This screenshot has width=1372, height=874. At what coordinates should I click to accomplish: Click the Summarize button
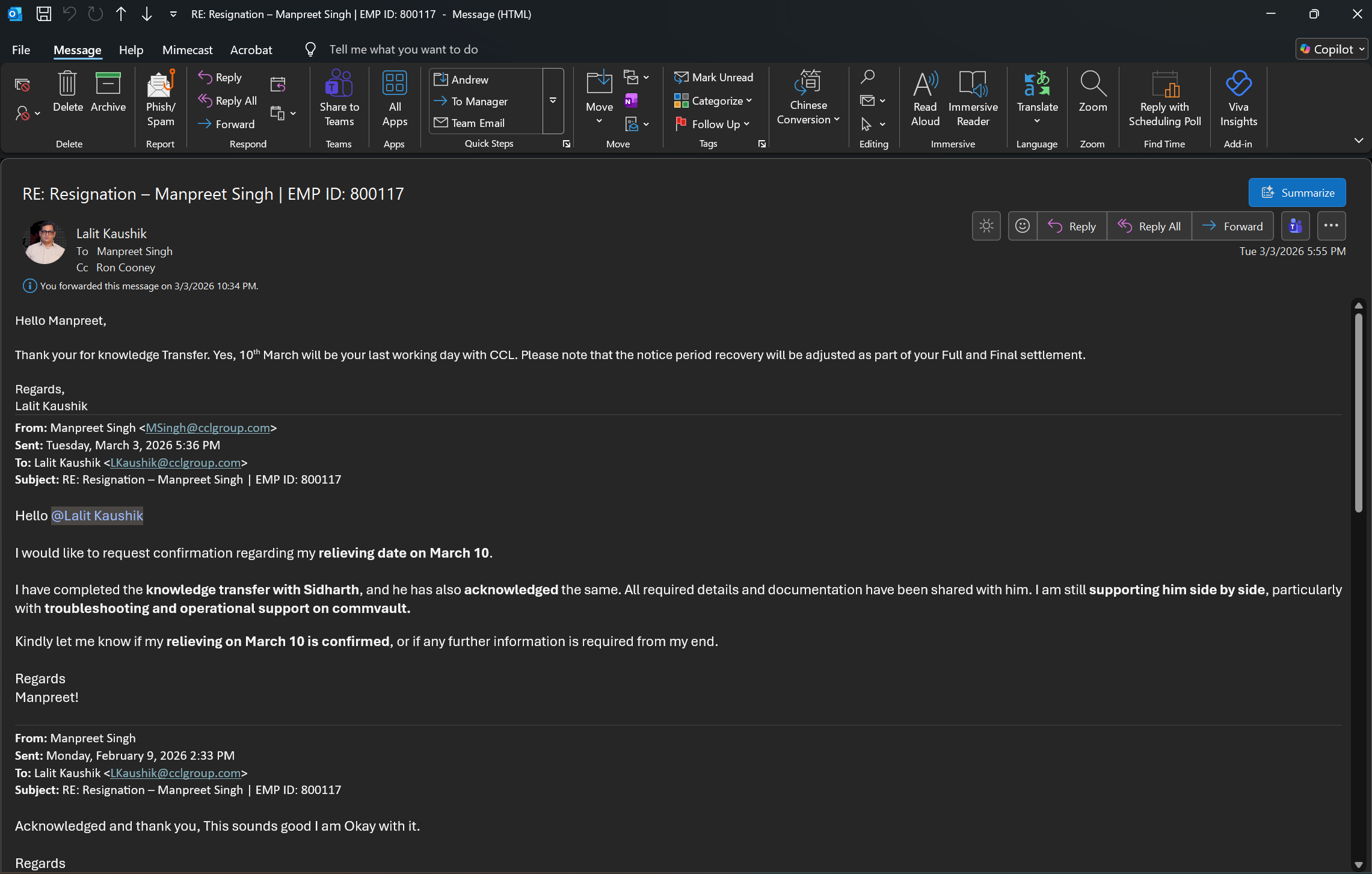[1296, 193]
